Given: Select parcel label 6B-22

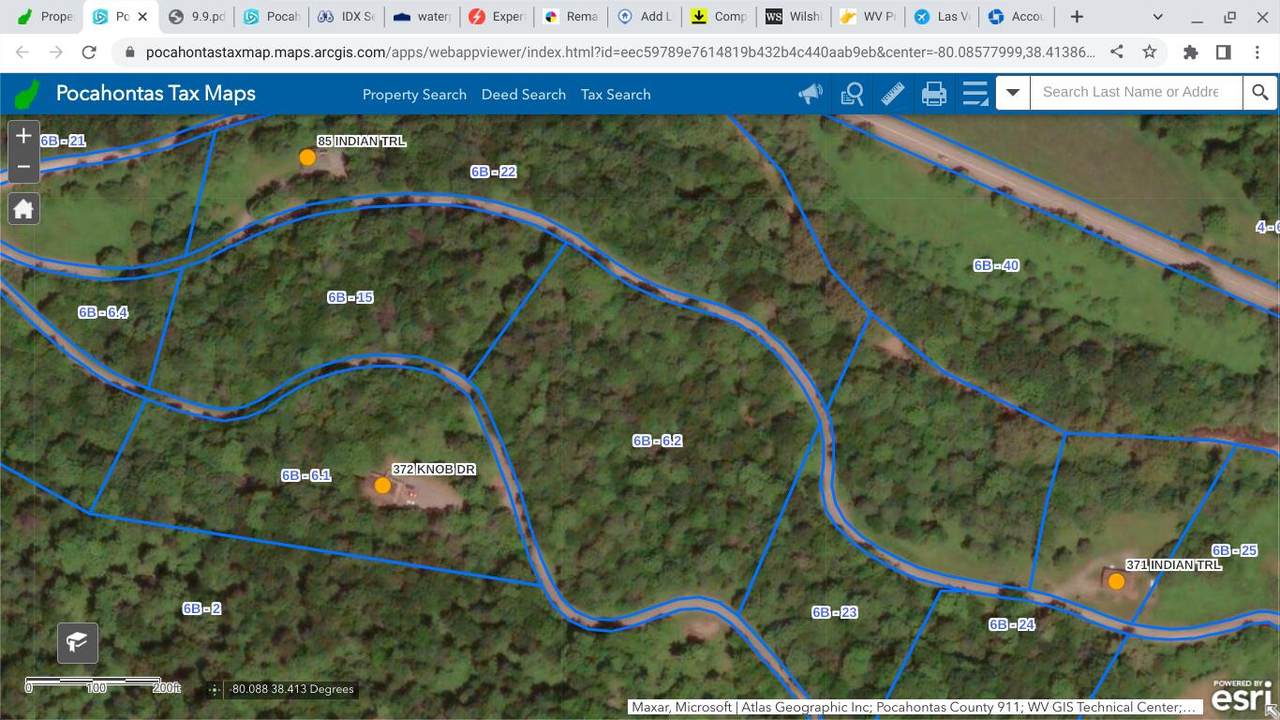Looking at the screenshot, I should coord(493,172).
